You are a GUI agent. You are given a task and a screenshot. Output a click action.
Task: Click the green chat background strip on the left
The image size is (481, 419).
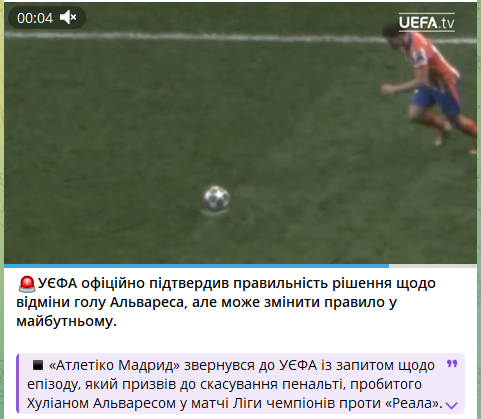point(2,209)
